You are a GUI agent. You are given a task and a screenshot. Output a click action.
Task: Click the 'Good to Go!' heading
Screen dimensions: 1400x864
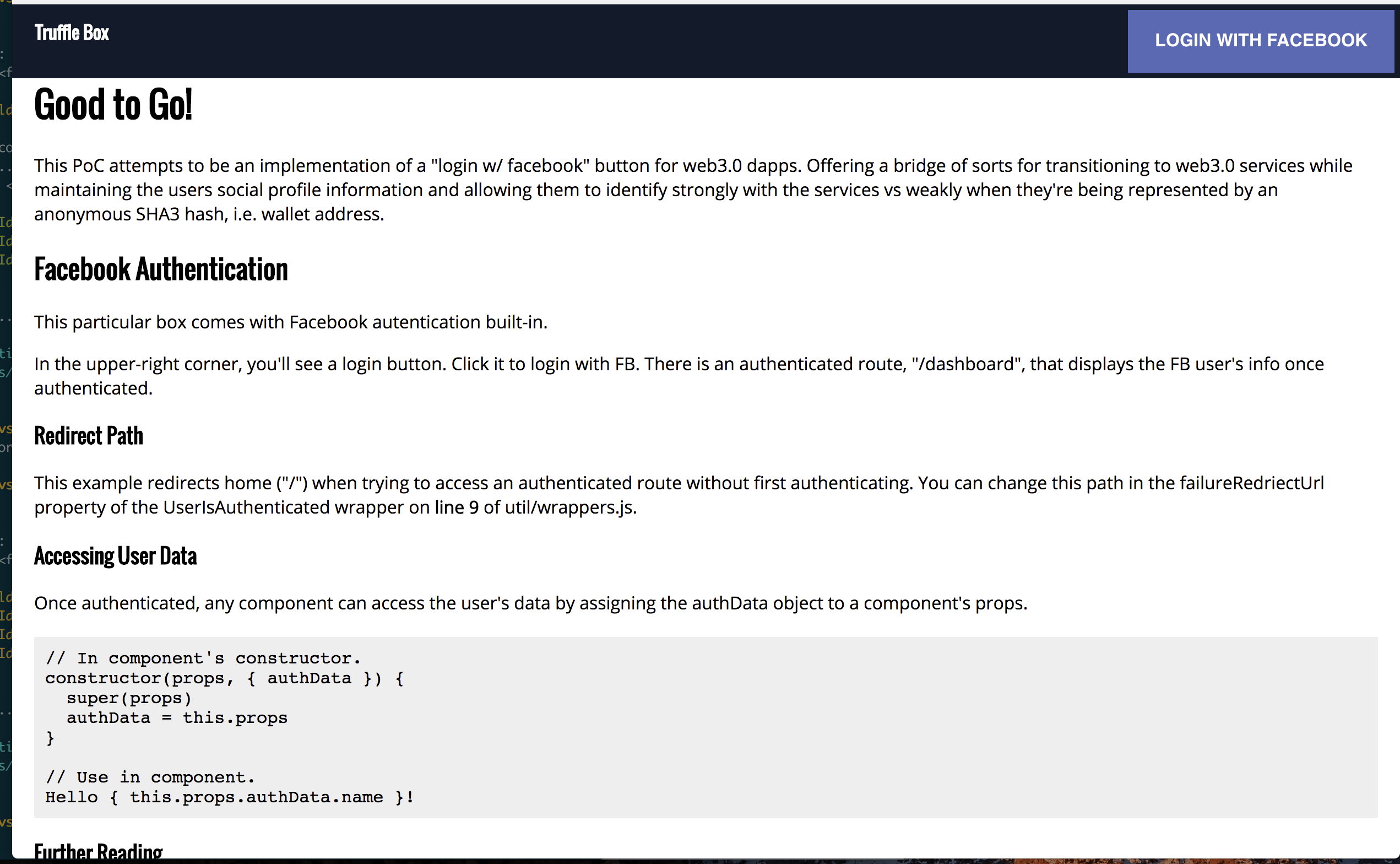113,105
